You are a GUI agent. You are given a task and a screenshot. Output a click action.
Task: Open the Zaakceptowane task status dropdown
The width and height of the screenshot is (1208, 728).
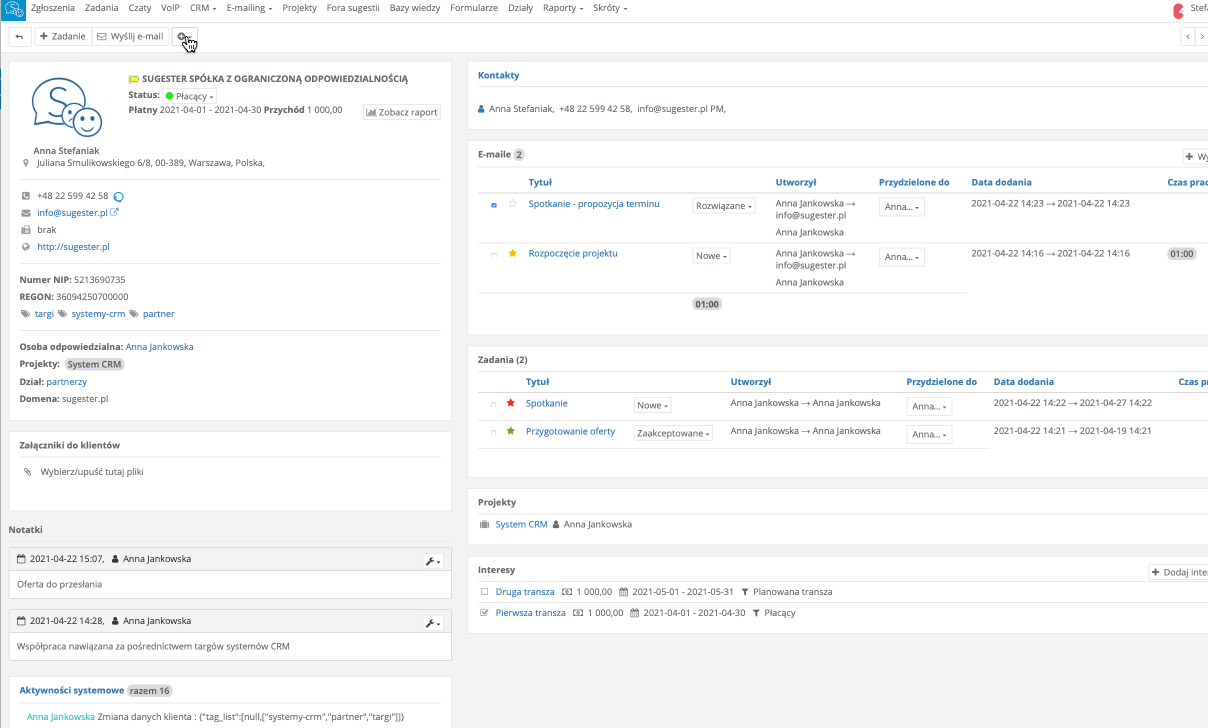click(673, 434)
